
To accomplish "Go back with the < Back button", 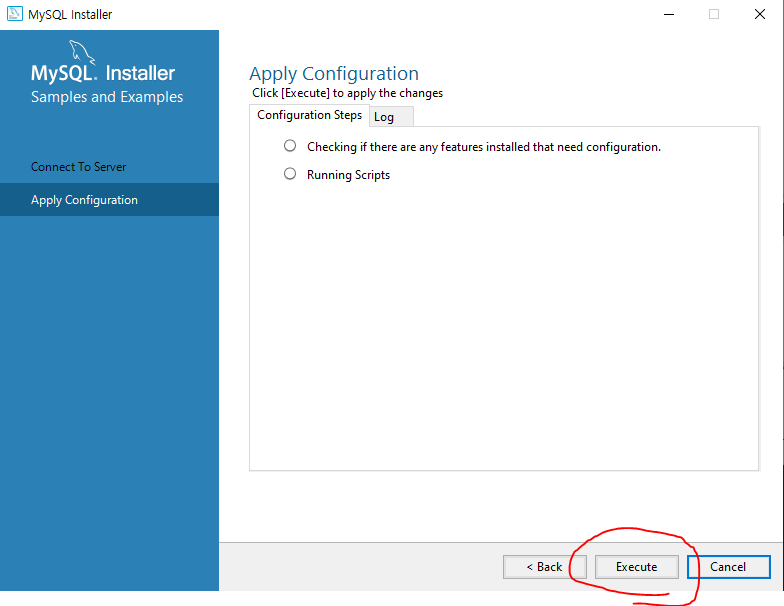I will click(544, 566).
